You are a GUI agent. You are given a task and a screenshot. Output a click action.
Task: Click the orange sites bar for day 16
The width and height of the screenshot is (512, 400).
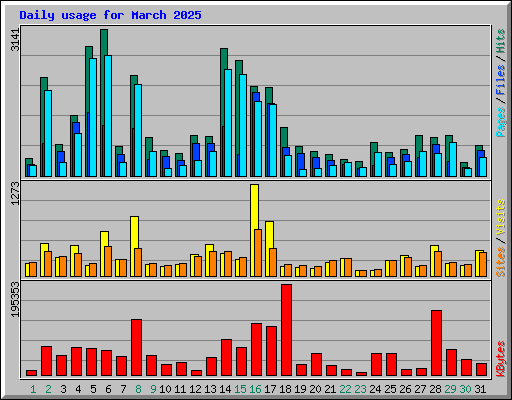coord(258,253)
